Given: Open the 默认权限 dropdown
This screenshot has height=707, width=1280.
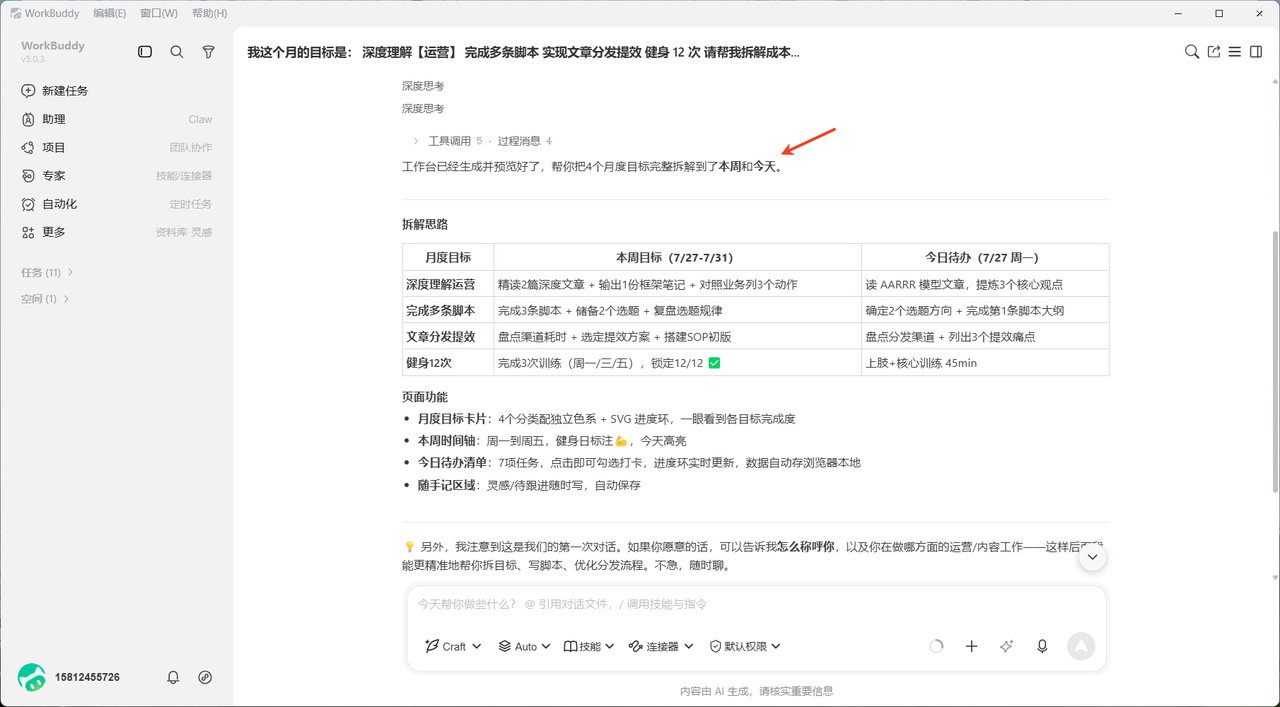Looking at the screenshot, I should [745, 646].
